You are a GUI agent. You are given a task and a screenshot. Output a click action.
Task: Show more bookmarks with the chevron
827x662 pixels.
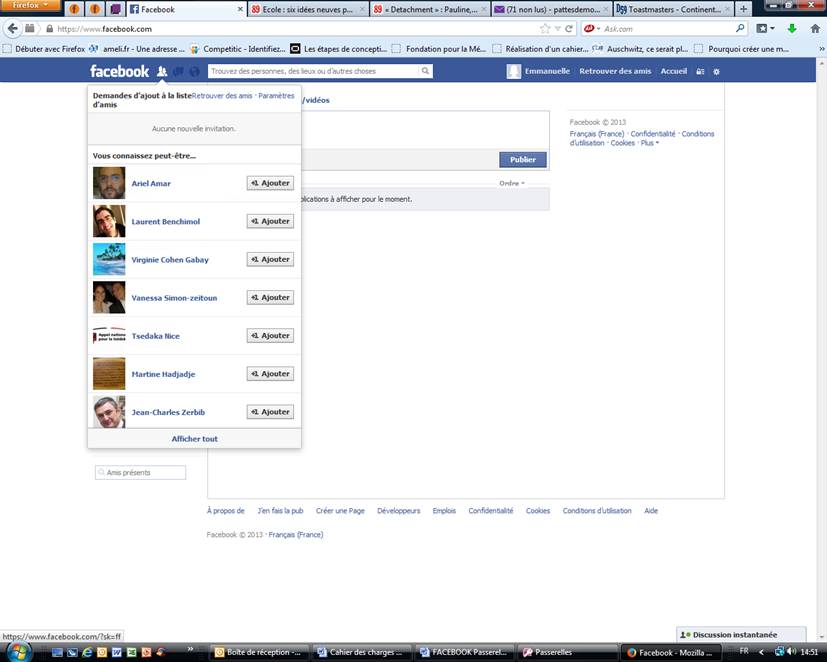click(x=821, y=49)
